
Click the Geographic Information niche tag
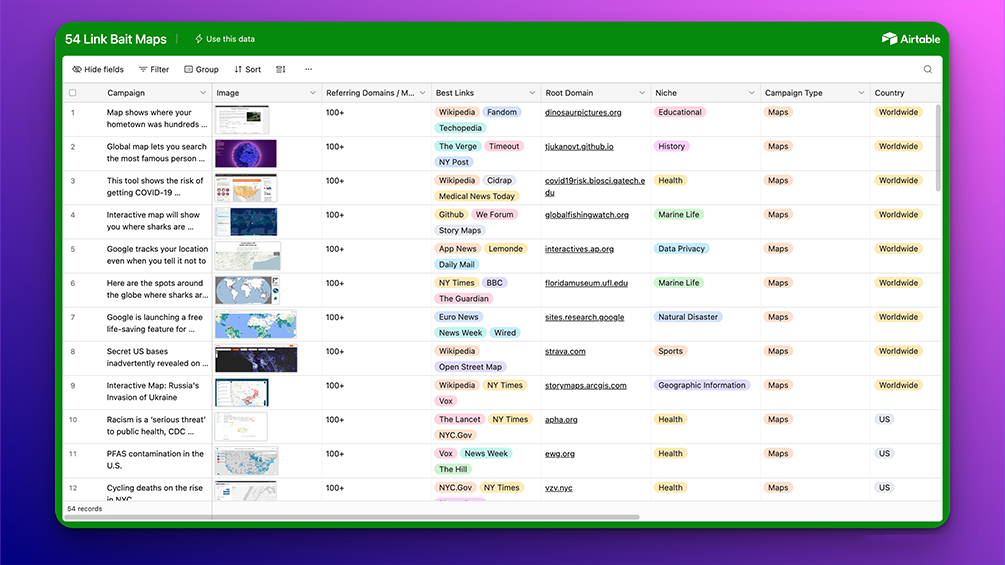click(702, 385)
